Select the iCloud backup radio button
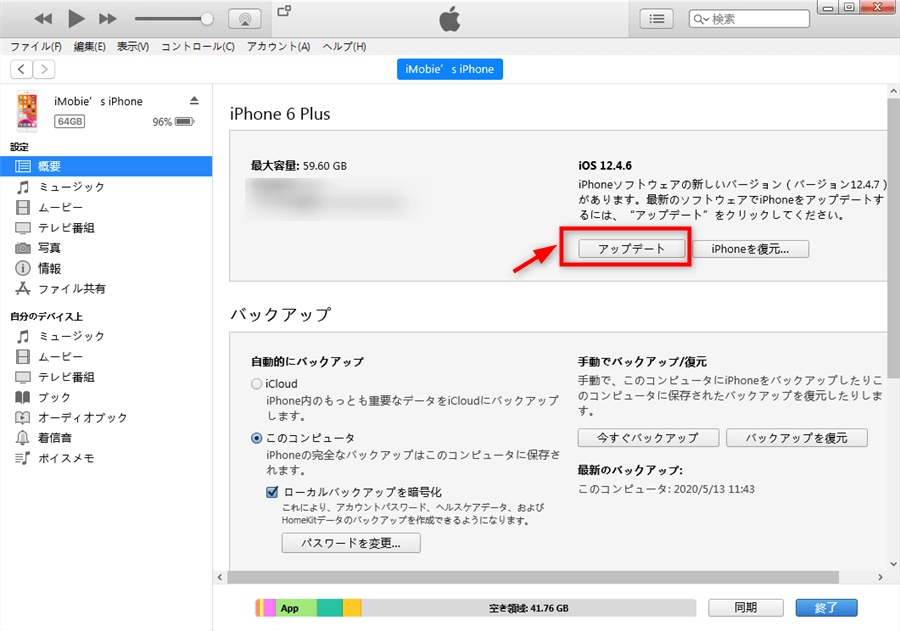The width and height of the screenshot is (900, 631). [257, 384]
